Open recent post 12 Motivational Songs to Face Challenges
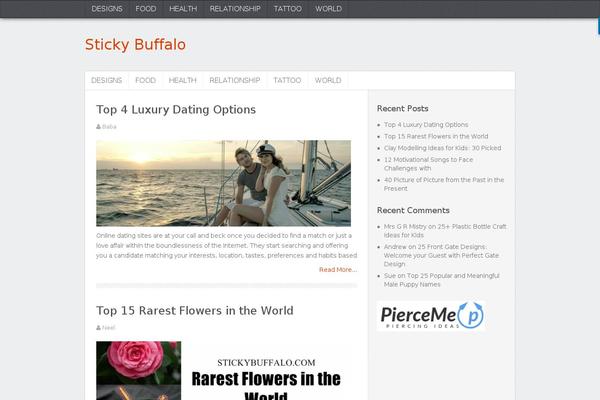The height and width of the screenshot is (400, 600). coord(429,164)
